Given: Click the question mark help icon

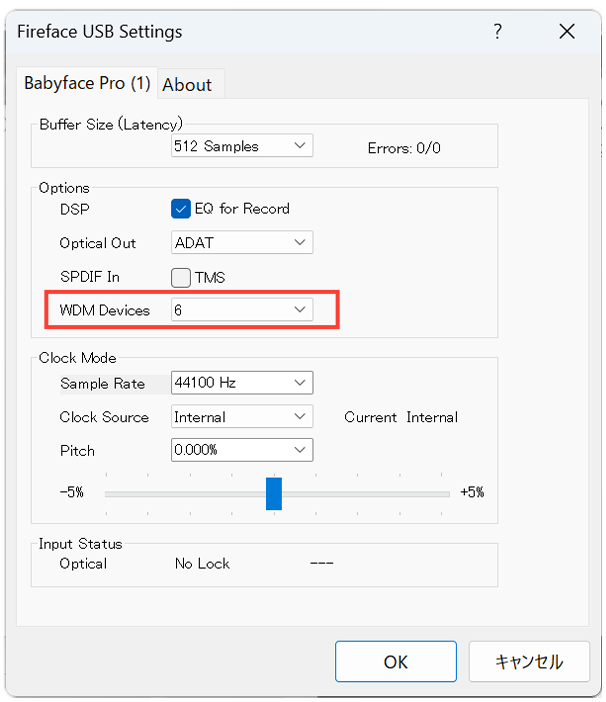Looking at the screenshot, I should tap(497, 31).
